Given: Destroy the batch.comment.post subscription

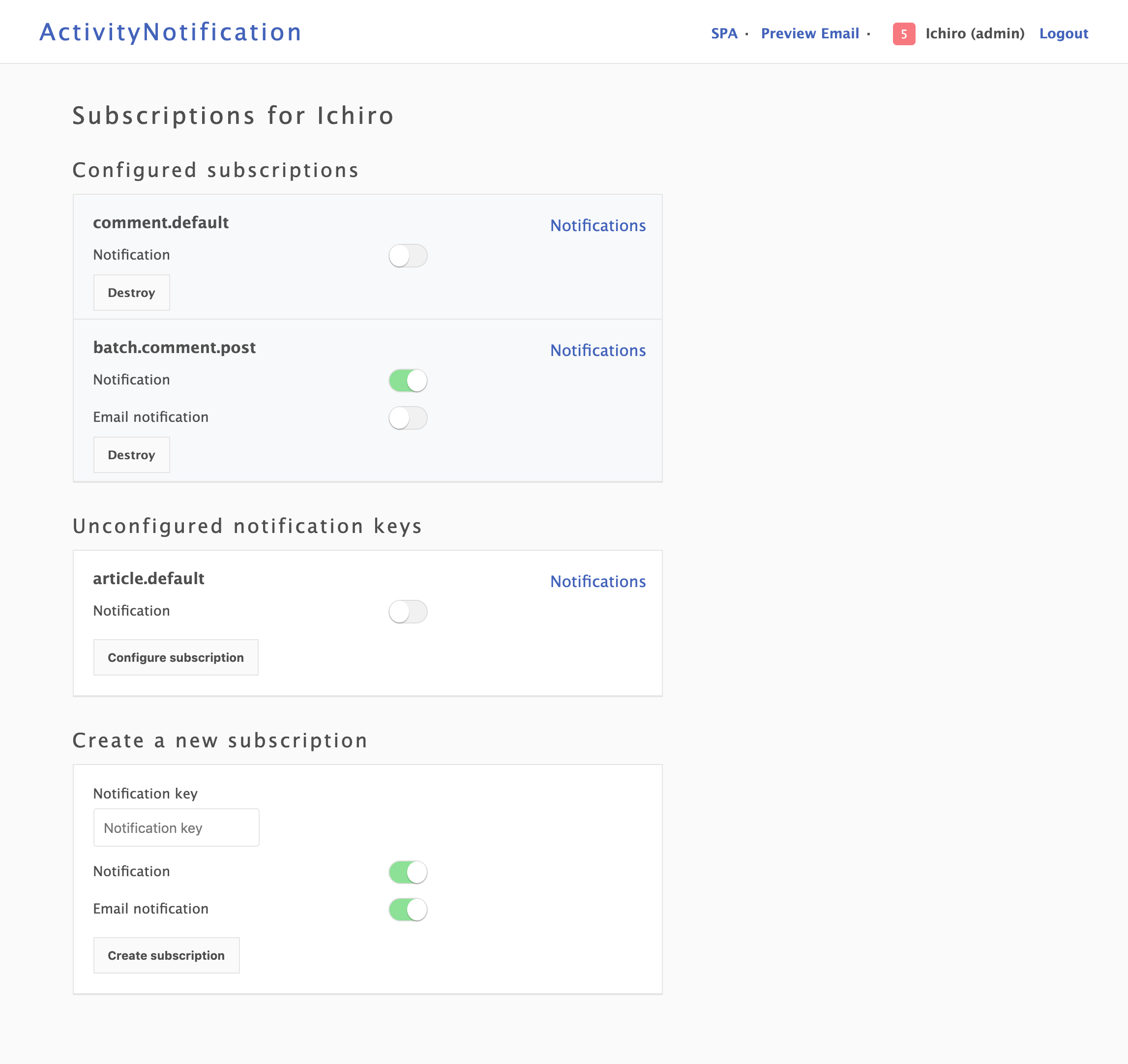Looking at the screenshot, I should pos(131,455).
